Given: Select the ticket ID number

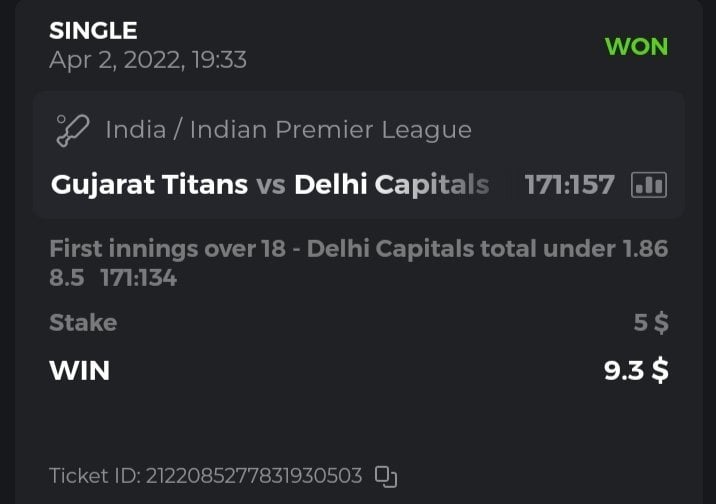Looking at the screenshot, I should (x=252, y=476).
